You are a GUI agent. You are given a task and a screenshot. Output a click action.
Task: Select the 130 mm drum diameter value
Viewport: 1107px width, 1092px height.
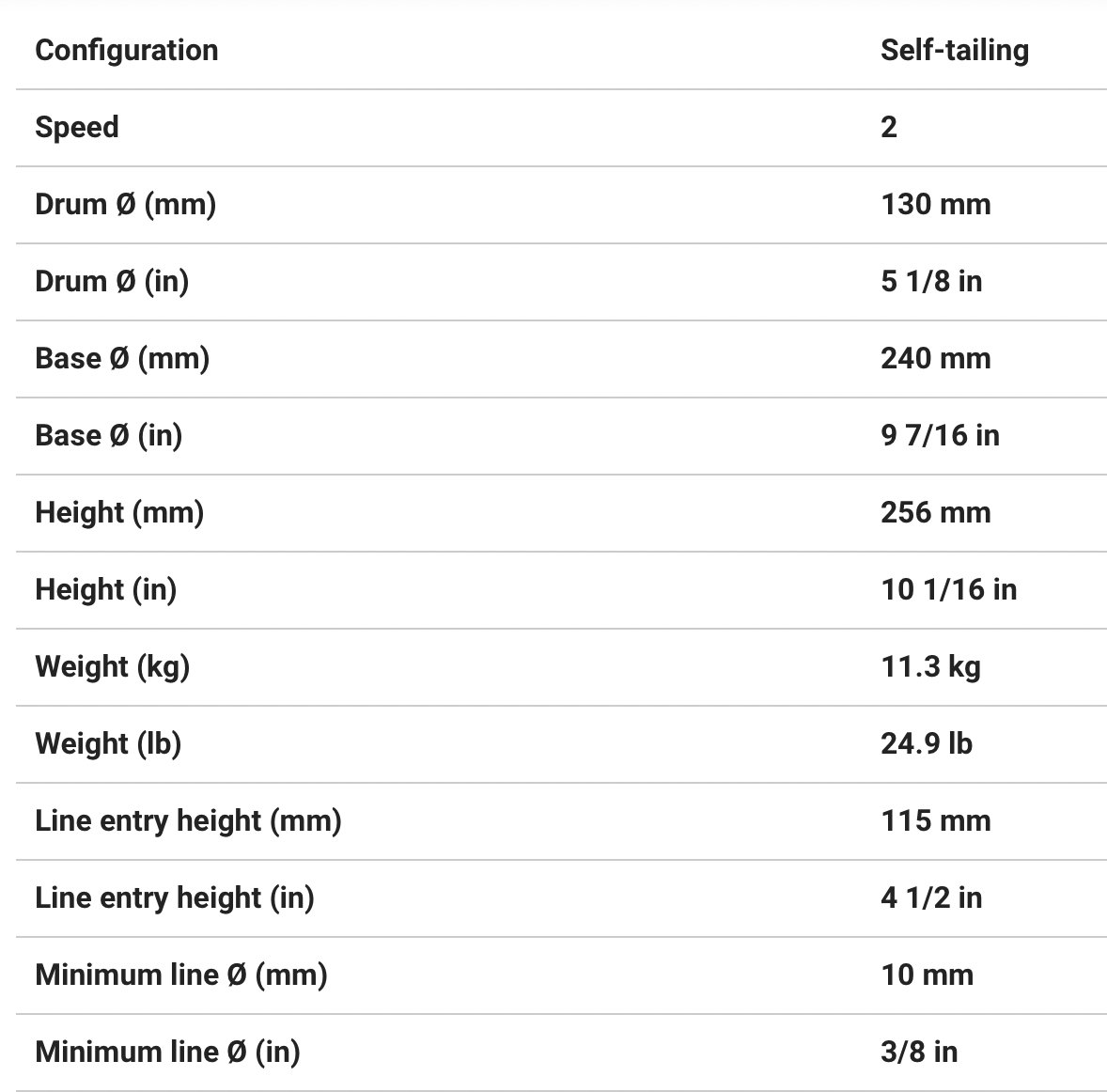pyautogui.click(x=935, y=204)
